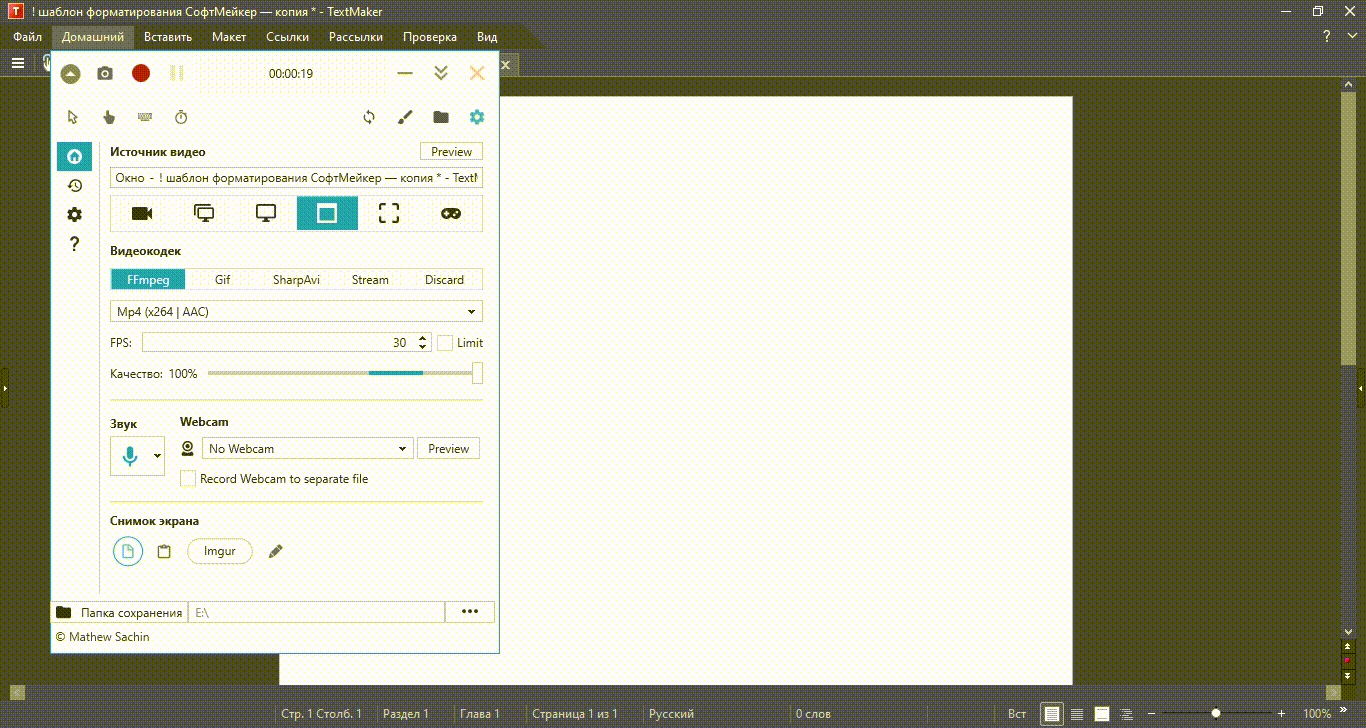This screenshot has width=1366, height=728.
Task: Select the game capture gamepad icon
Action: 451,213
